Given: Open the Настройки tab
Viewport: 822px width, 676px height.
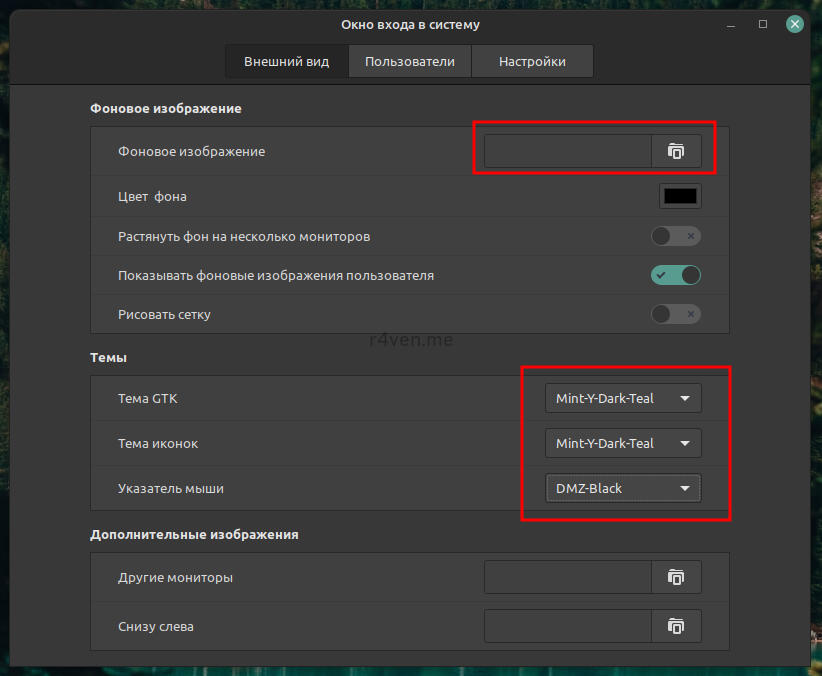Looking at the screenshot, I should point(532,61).
